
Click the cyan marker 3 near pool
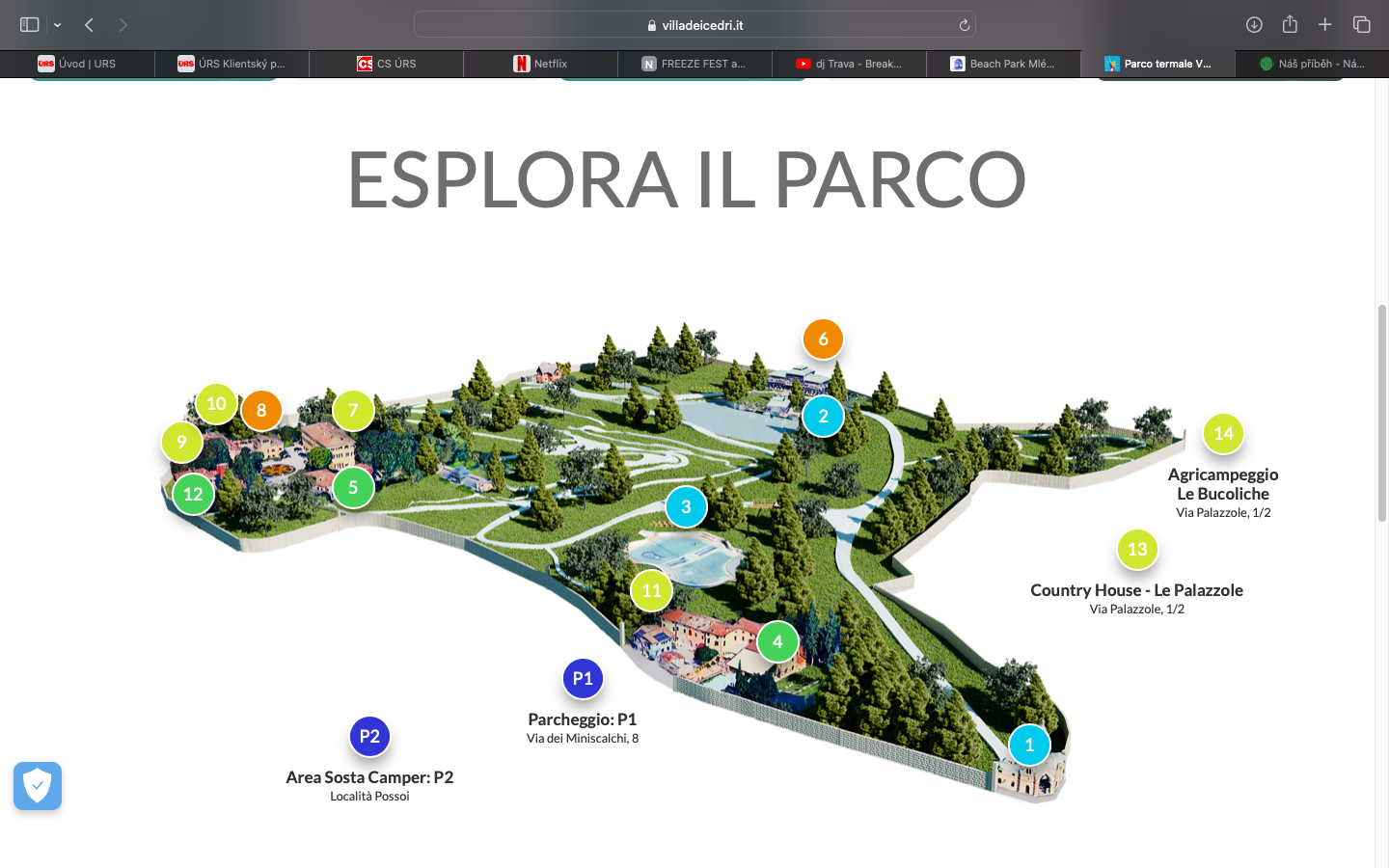tap(686, 507)
